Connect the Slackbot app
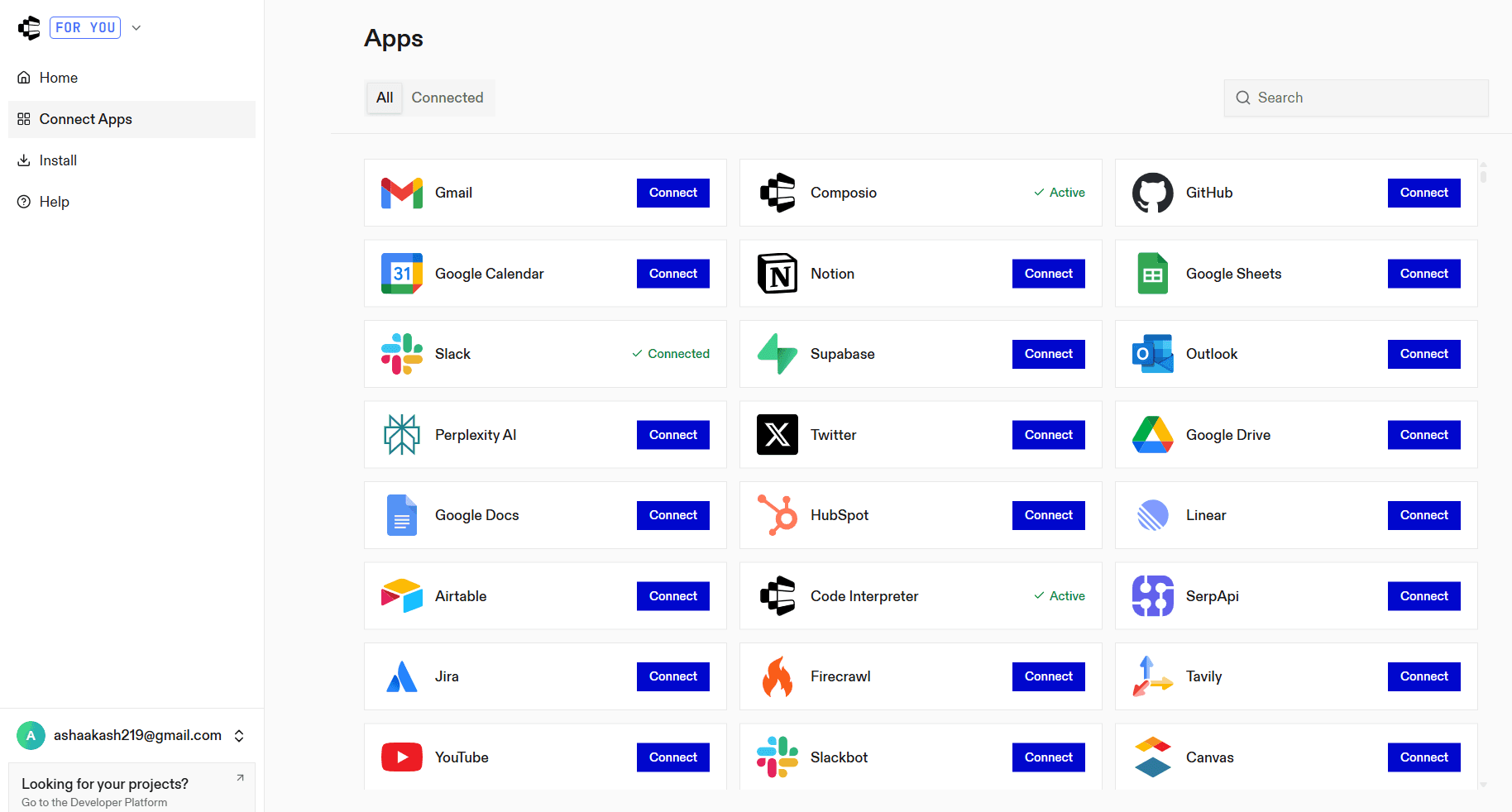This screenshot has width=1512, height=812. 1049,757
